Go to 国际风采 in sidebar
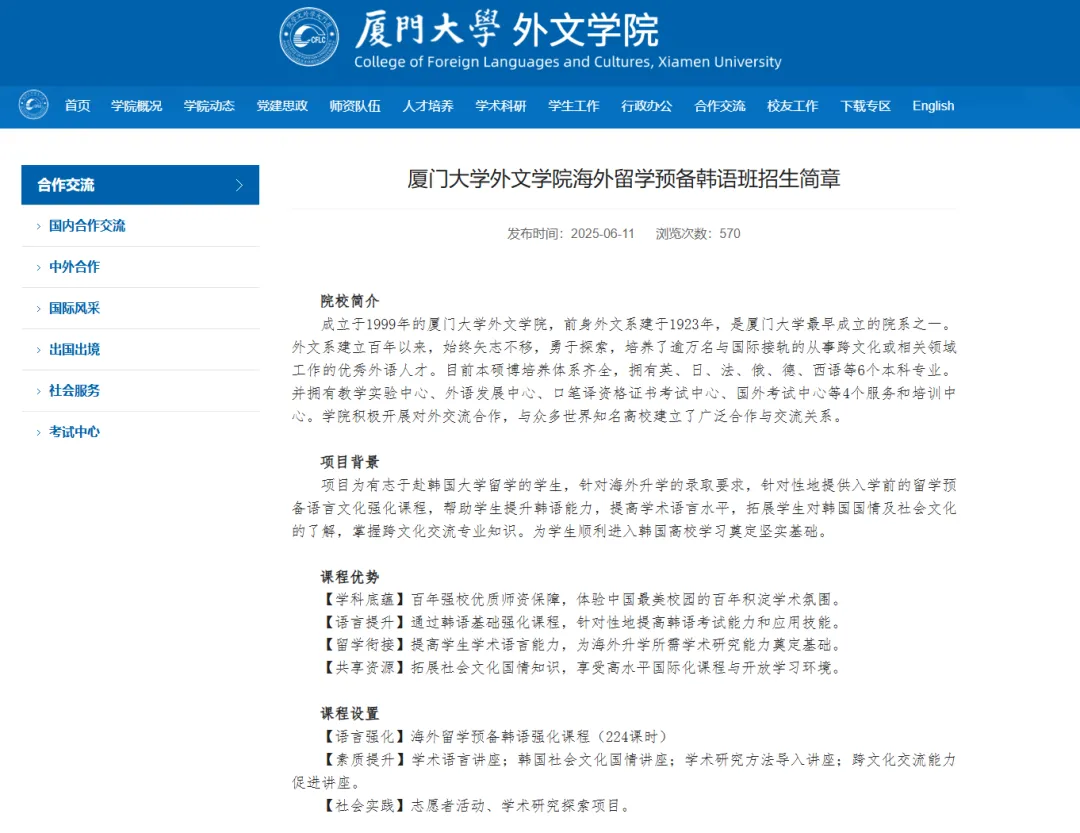This screenshot has height=833, width=1080. coord(74,309)
